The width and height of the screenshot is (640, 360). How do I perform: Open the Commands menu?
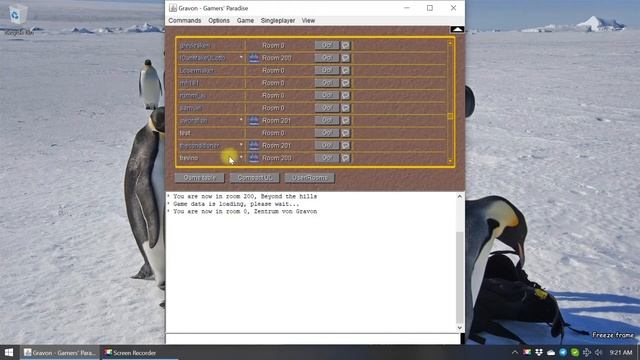click(x=184, y=20)
